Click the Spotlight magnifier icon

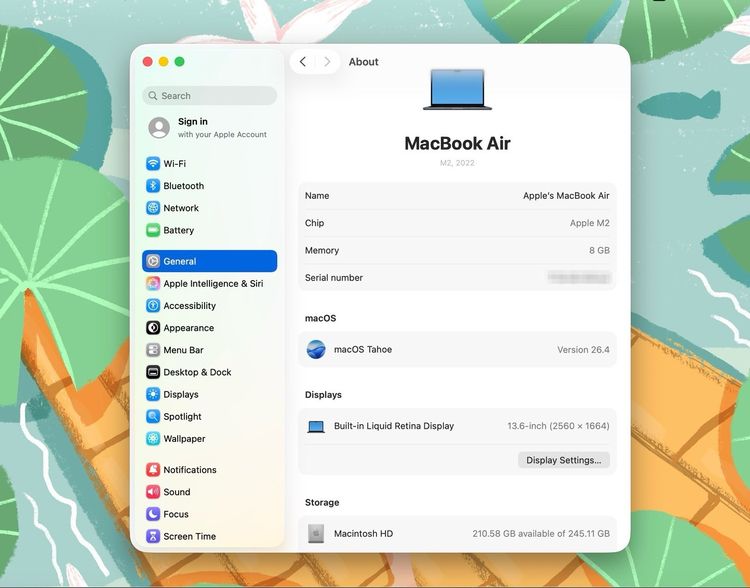(153, 416)
